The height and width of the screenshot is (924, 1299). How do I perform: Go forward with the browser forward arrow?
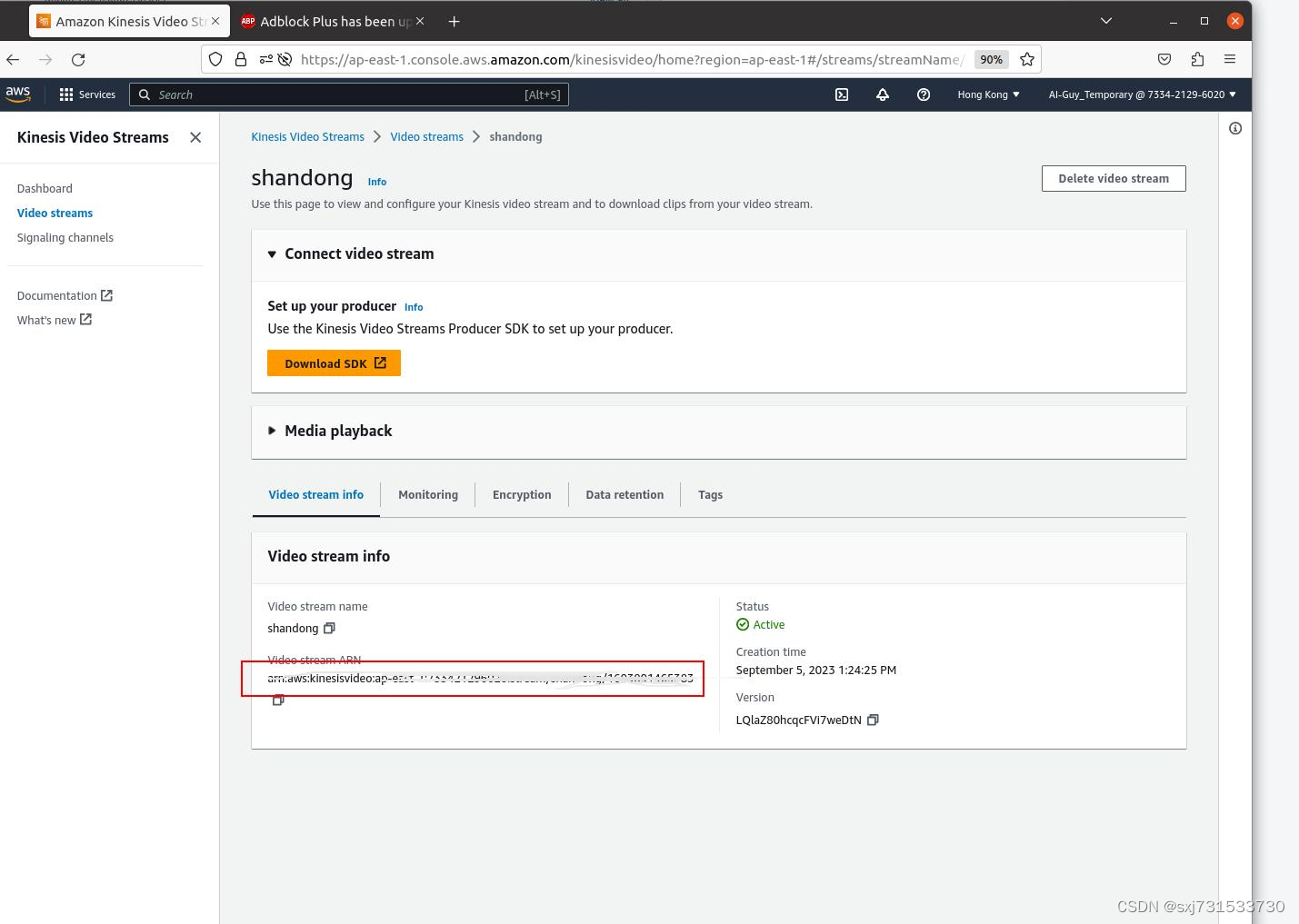tap(45, 59)
